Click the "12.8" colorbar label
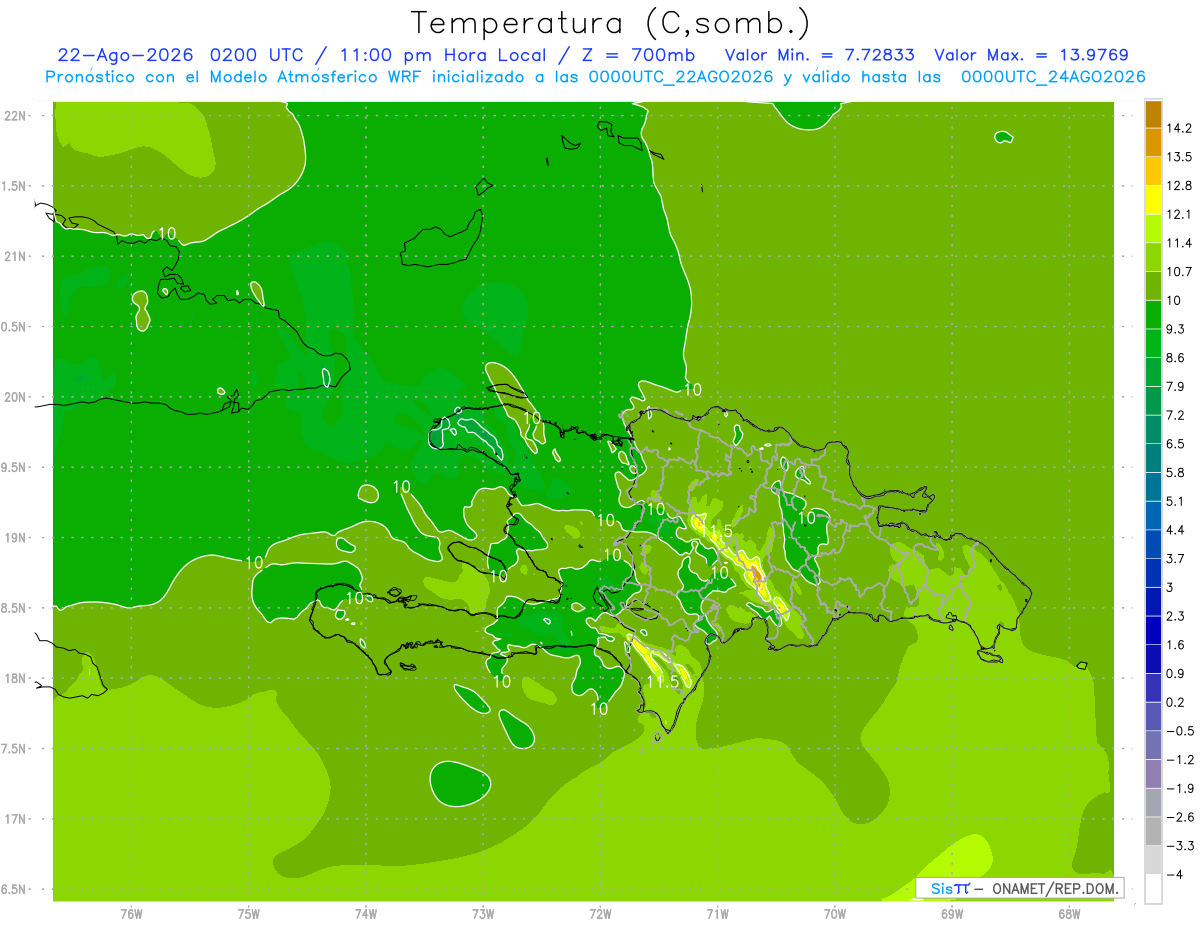 (x=1179, y=185)
